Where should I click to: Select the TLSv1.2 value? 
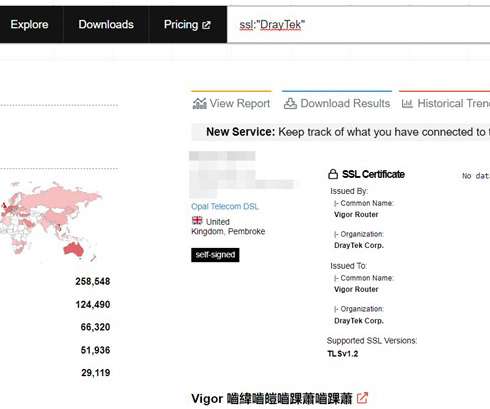point(343,354)
